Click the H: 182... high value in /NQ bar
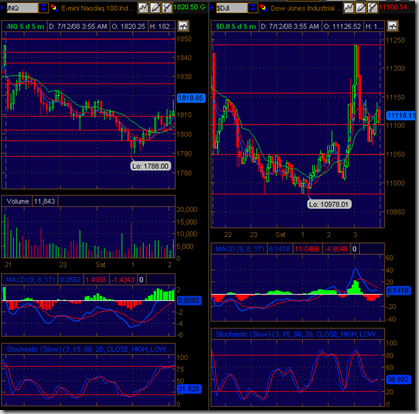419x414 pixels. click(162, 26)
